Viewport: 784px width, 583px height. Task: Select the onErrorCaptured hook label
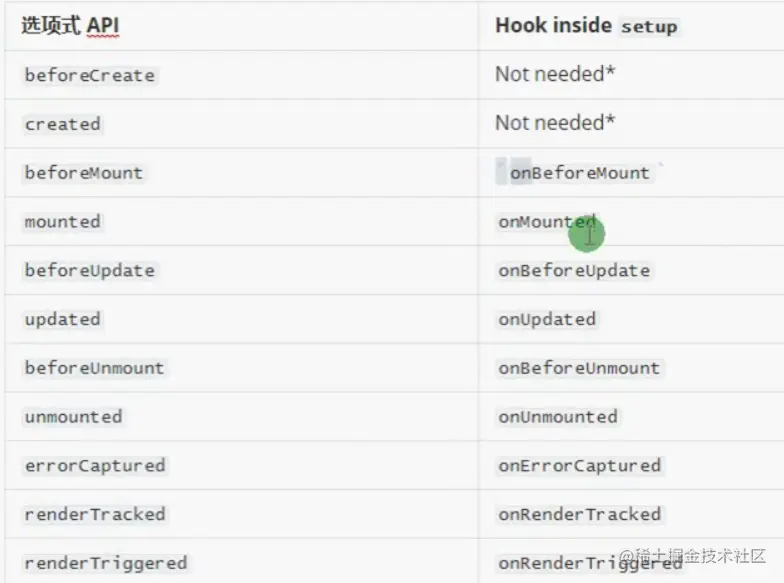click(580, 466)
